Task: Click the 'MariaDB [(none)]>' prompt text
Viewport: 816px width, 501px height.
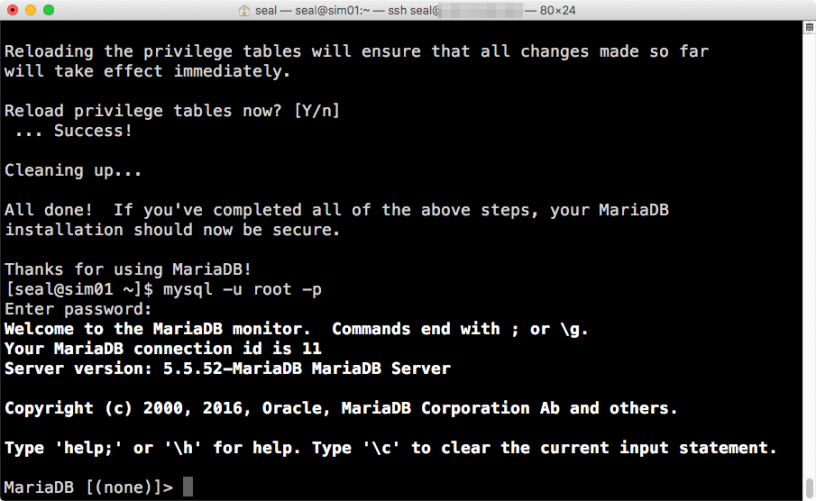Action: tap(88, 487)
